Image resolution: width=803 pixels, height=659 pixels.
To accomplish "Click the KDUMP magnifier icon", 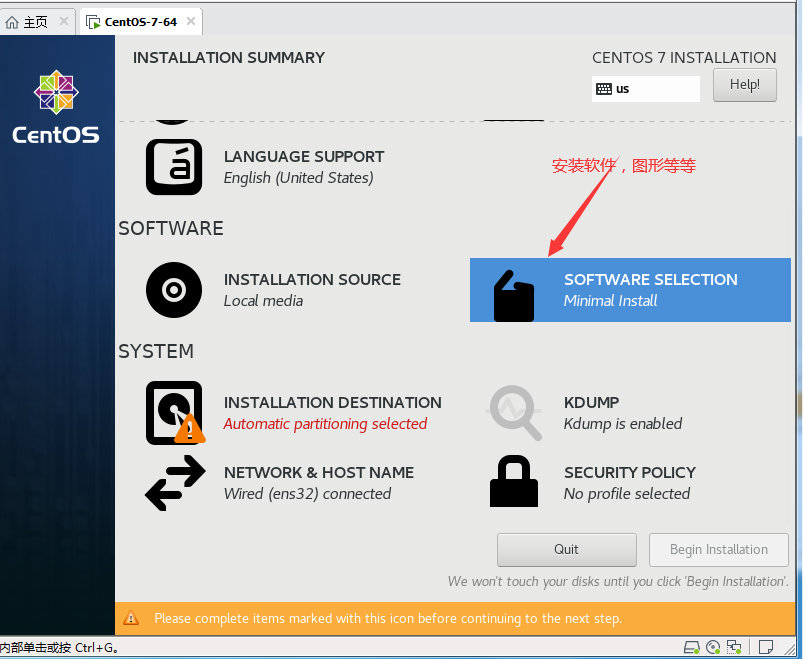I will click(x=514, y=413).
